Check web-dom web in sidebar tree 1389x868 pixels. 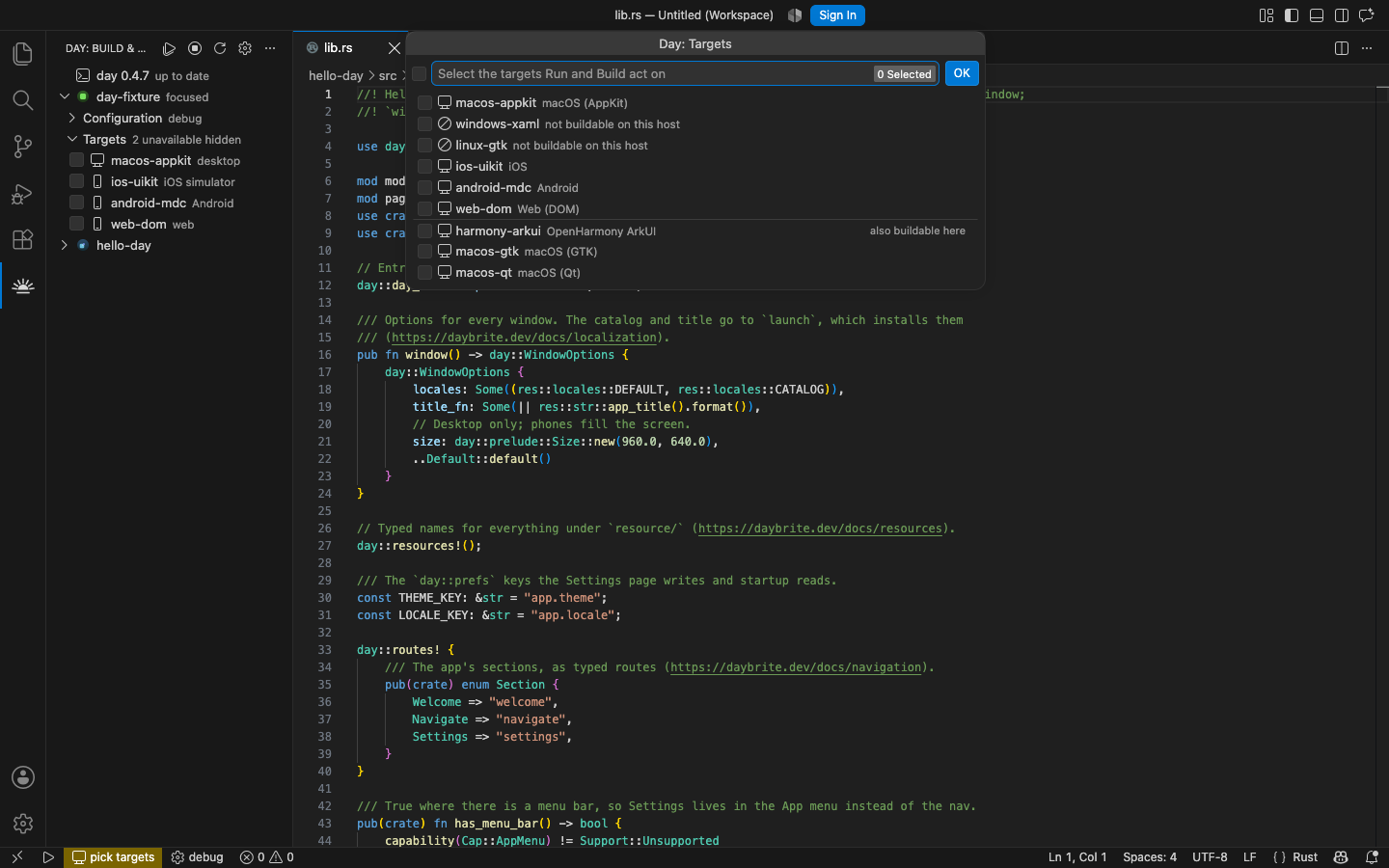click(x=77, y=224)
